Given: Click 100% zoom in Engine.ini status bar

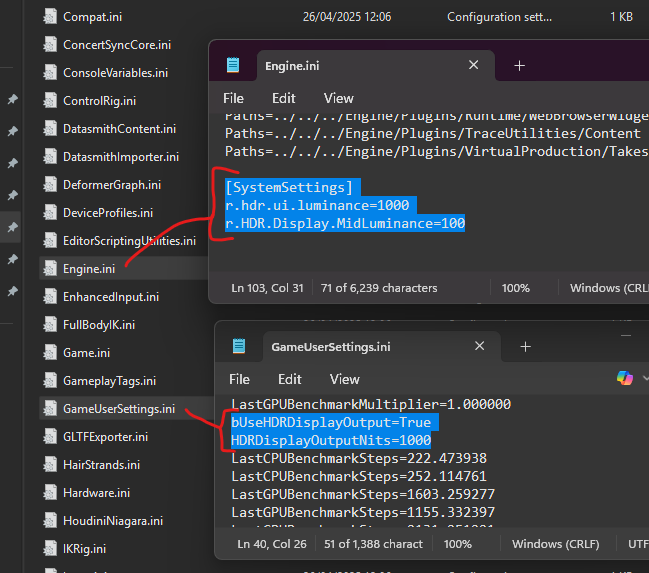Looking at the screenshot, I should point(516,288).
